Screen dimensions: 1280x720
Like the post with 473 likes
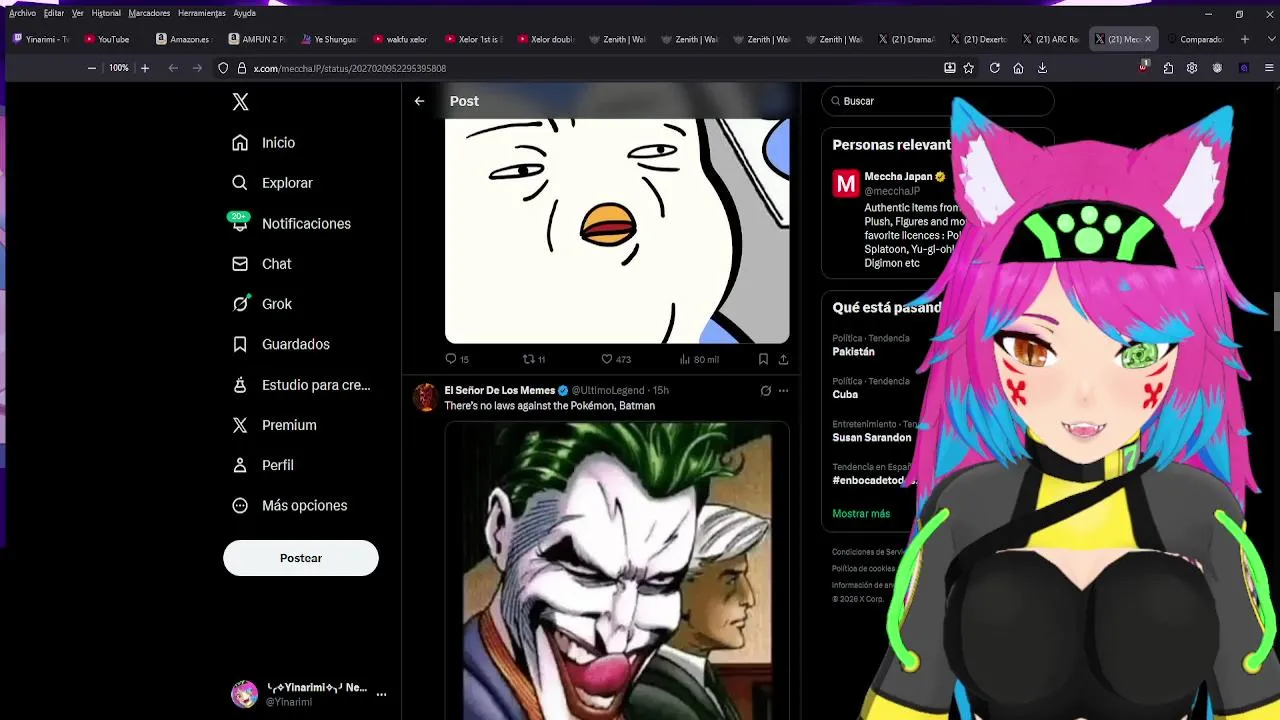point(616,359)
